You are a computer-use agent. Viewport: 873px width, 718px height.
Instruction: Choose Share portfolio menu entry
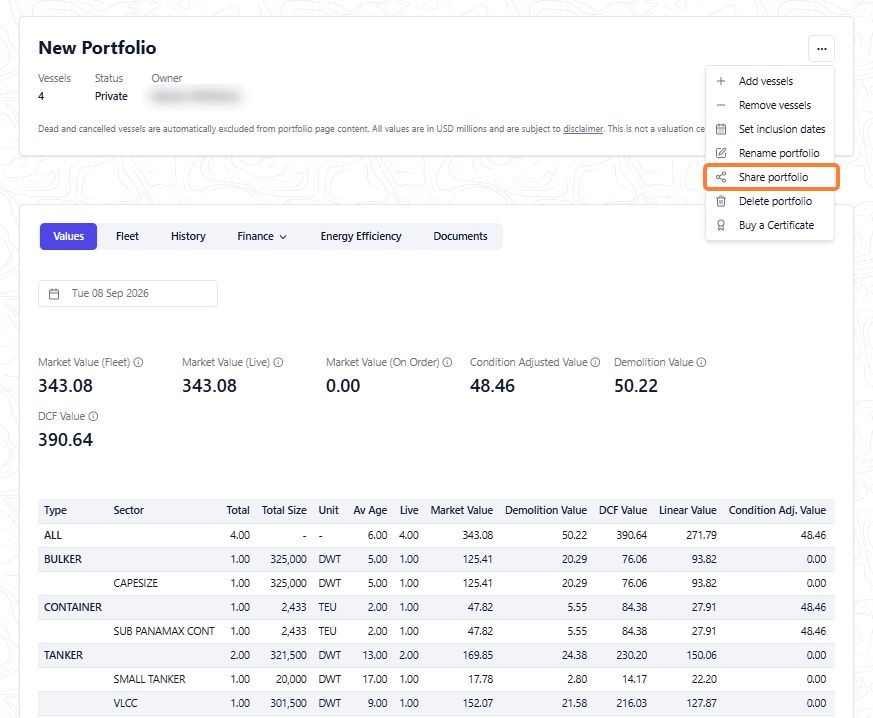(771, 177)
